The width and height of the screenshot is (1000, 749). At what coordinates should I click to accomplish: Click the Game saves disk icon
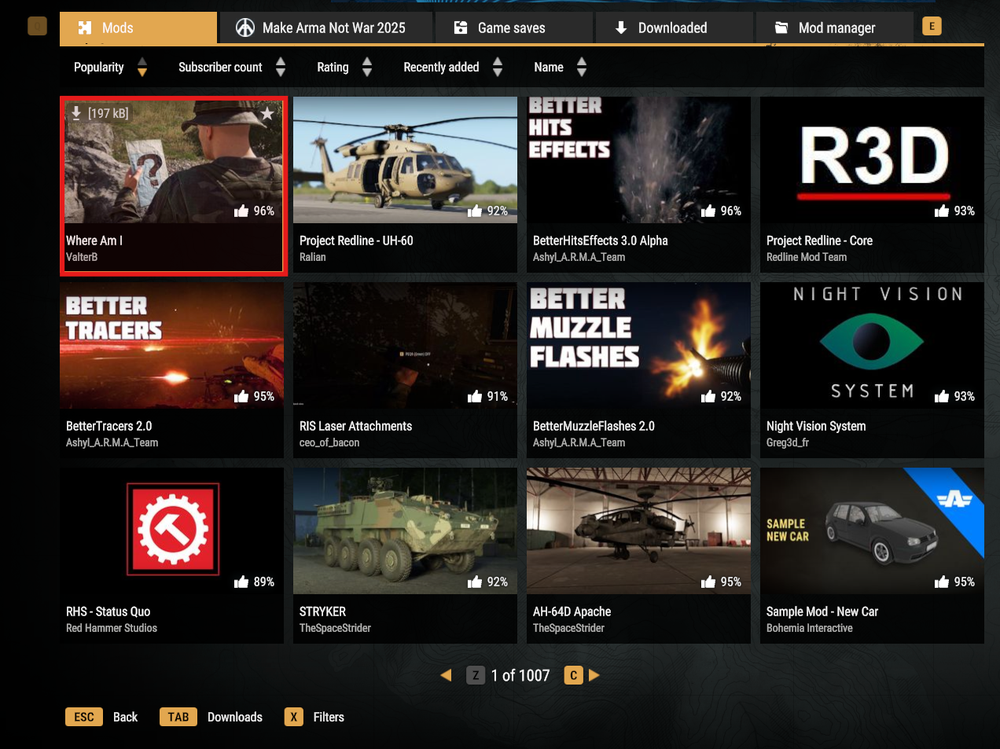pyautogui.click(x=460, y=27)
